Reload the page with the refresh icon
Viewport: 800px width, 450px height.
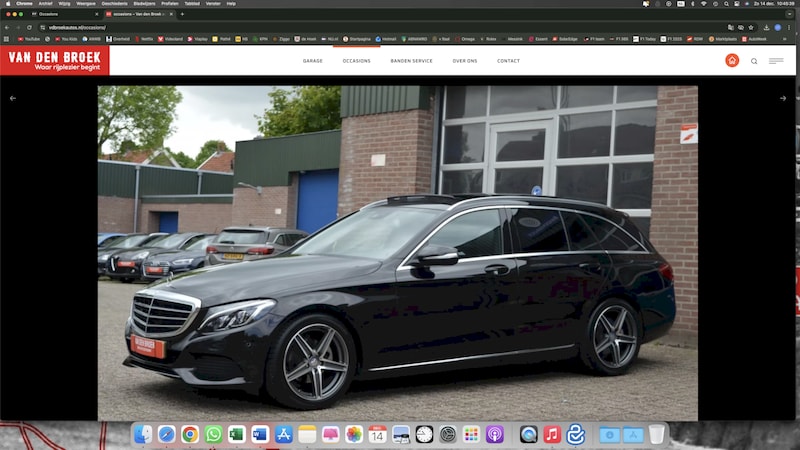pyautogui.click(x=30, y=28)
